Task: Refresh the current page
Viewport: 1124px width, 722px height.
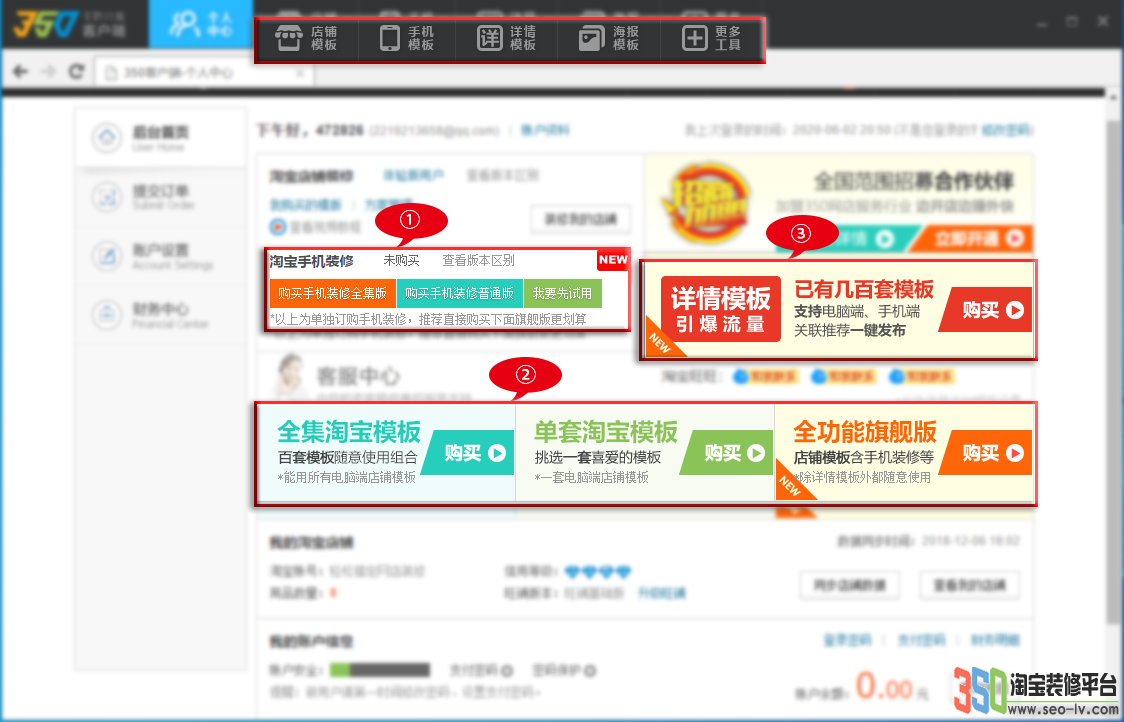Action: pos(76,71)
